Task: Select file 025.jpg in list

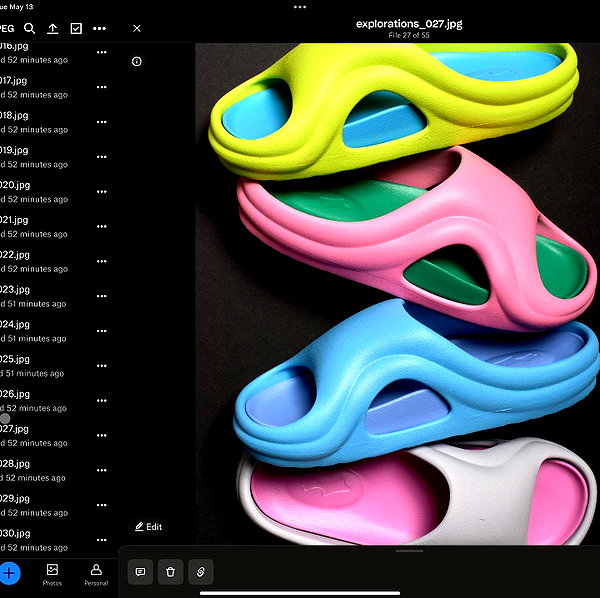Action: pos(57,366)
